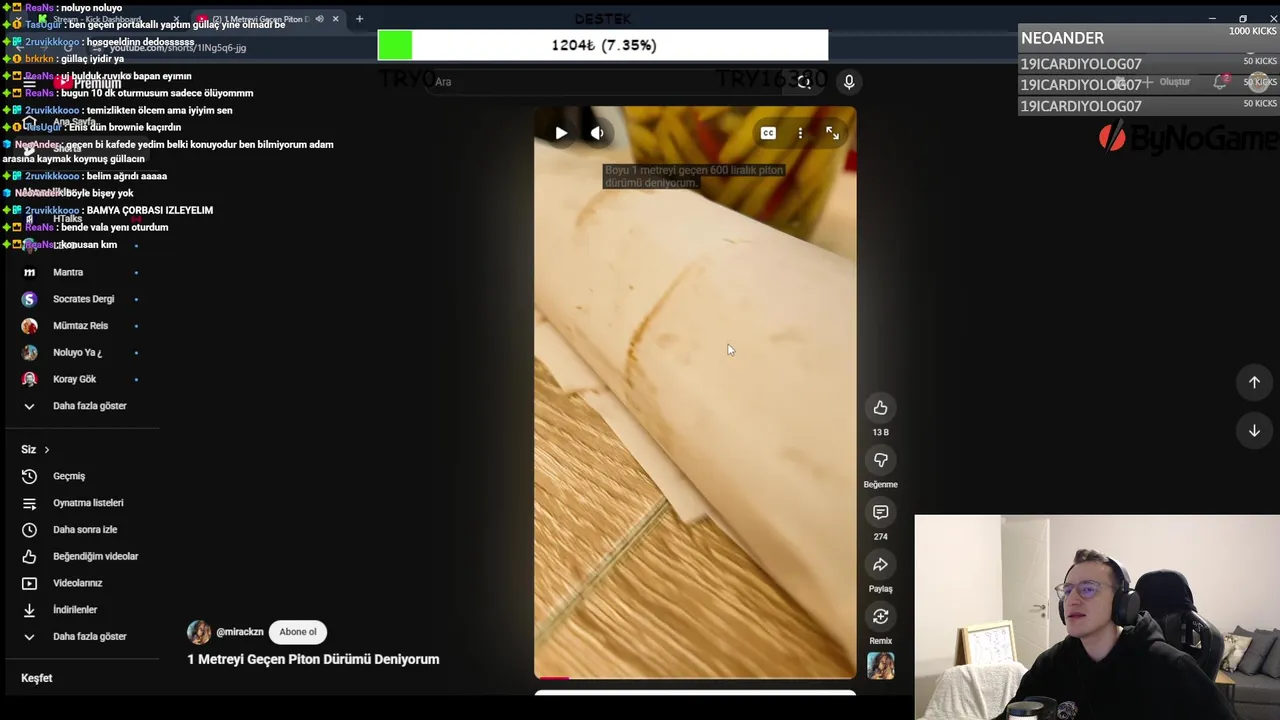The height and width of the screenshot is (720, 1280).
Task: Click the Beğenme dislike icon
Action: (880, 460)
